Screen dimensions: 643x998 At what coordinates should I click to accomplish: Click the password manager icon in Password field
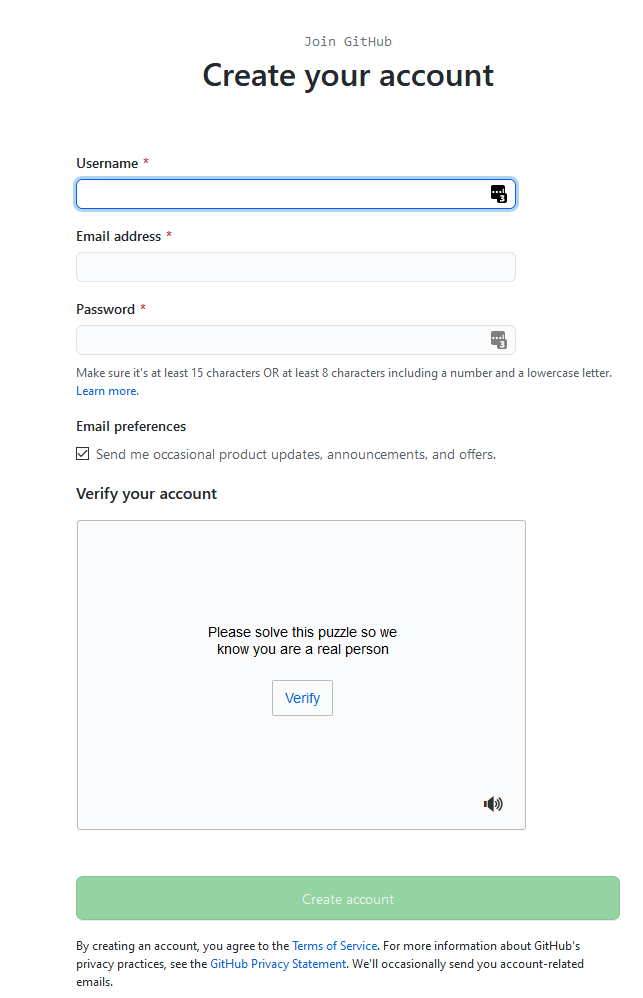[x=498, y=340]
